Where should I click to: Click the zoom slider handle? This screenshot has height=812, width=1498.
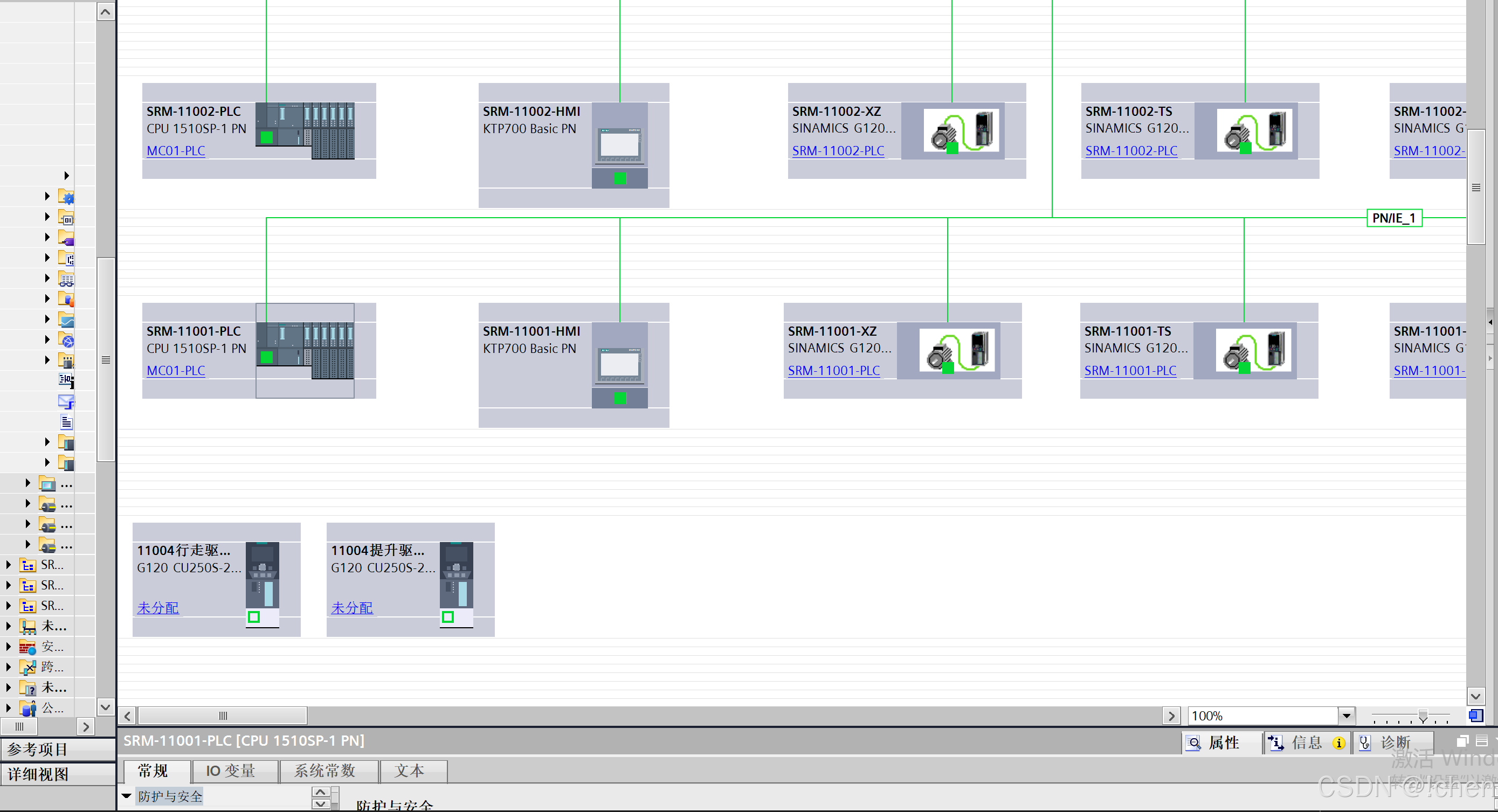point(1423,716)
